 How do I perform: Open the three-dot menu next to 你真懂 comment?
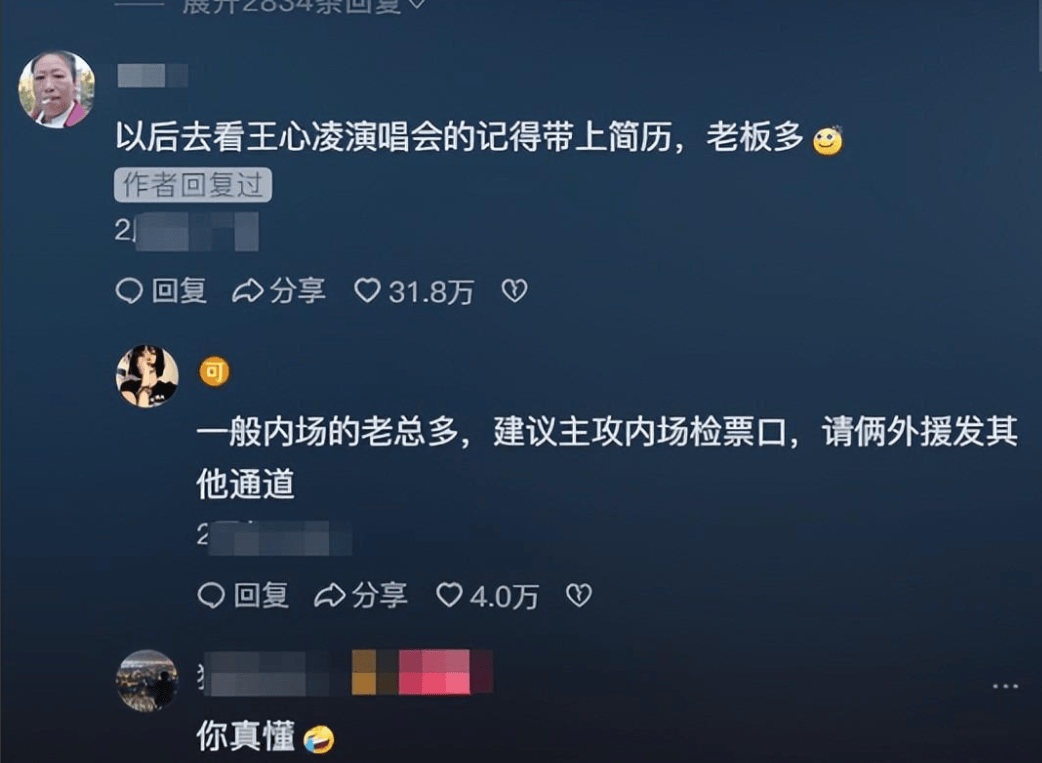pyautogui.click(x=1005, y=686)
